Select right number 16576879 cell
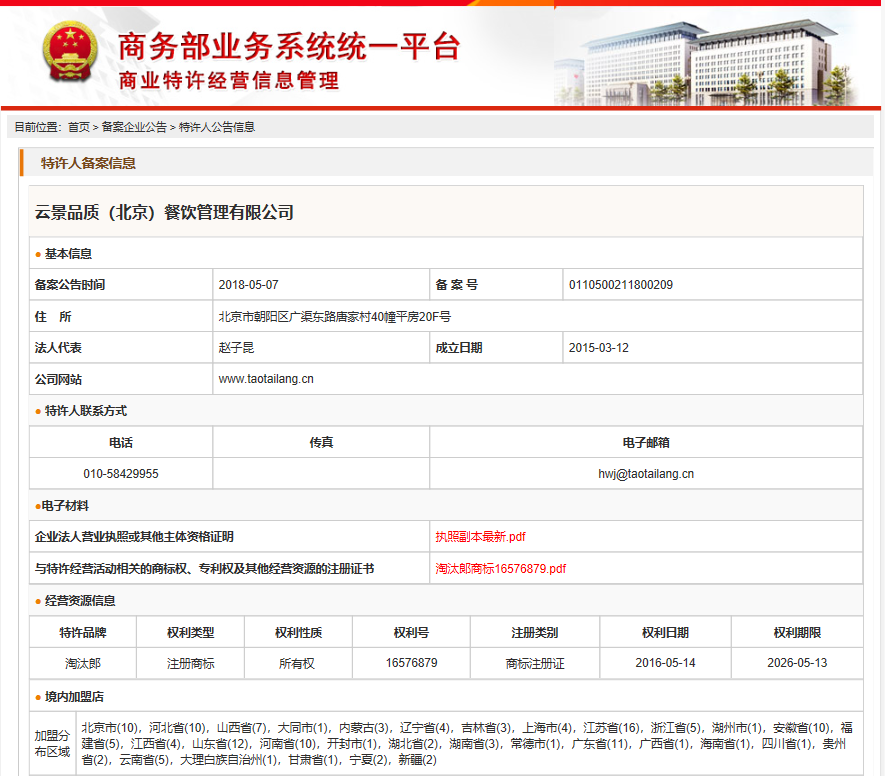The height and width of the screenshot is (776, 885). coord(411,663)
